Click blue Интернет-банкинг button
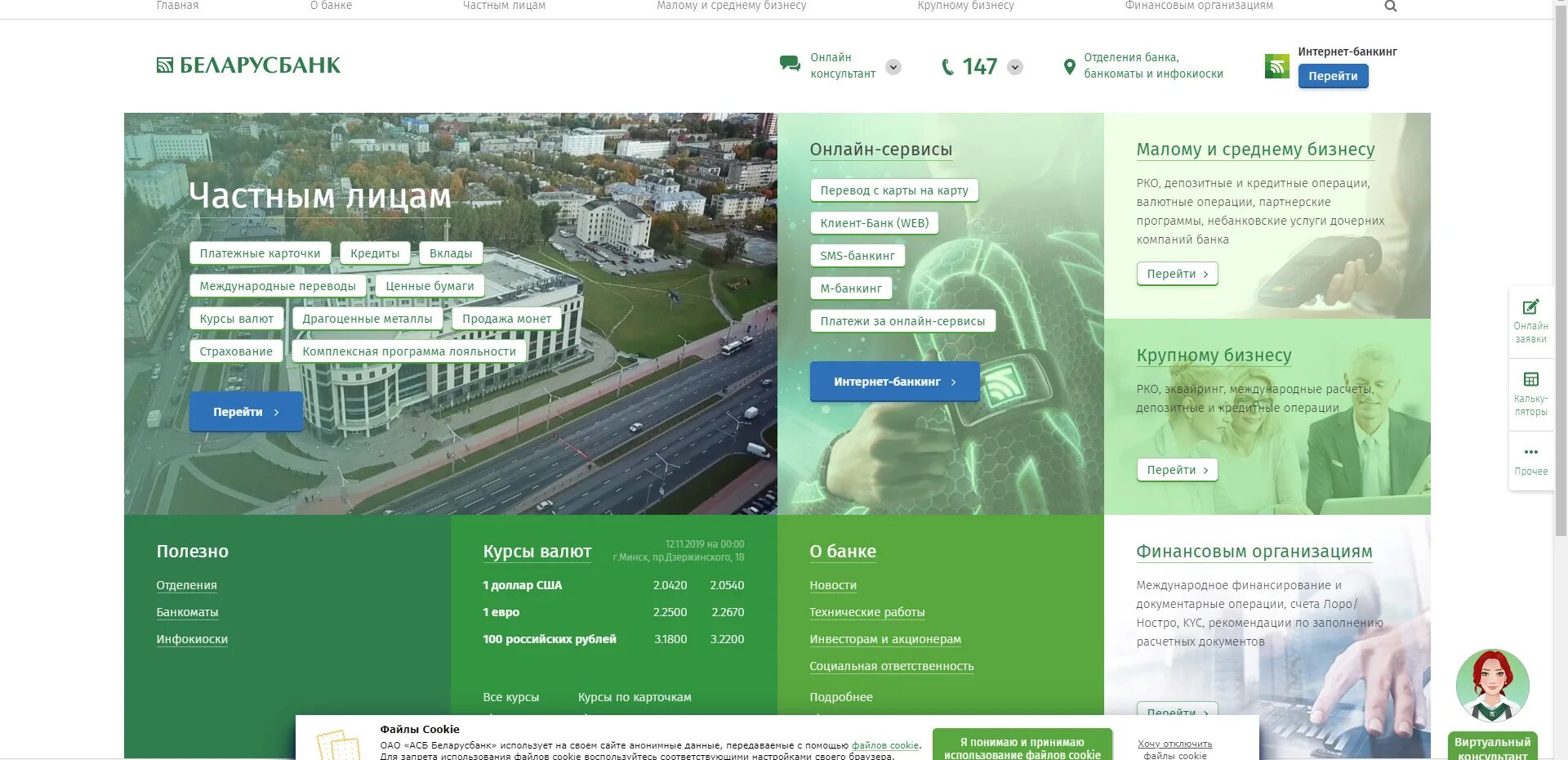The height and width of the screenshot is (760, 1568). pos(894,382)
